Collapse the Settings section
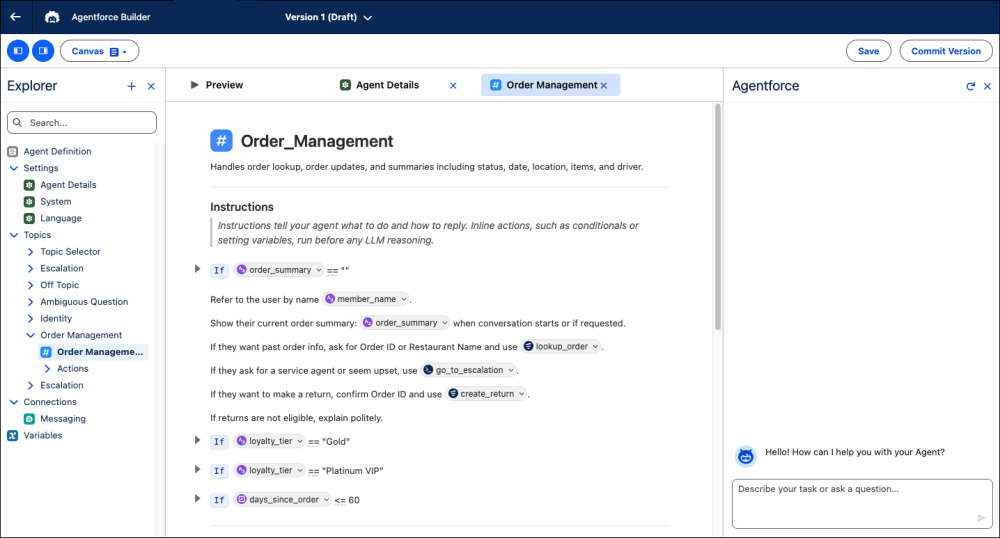The image size is (1000, 538). (x=14, y=168)
